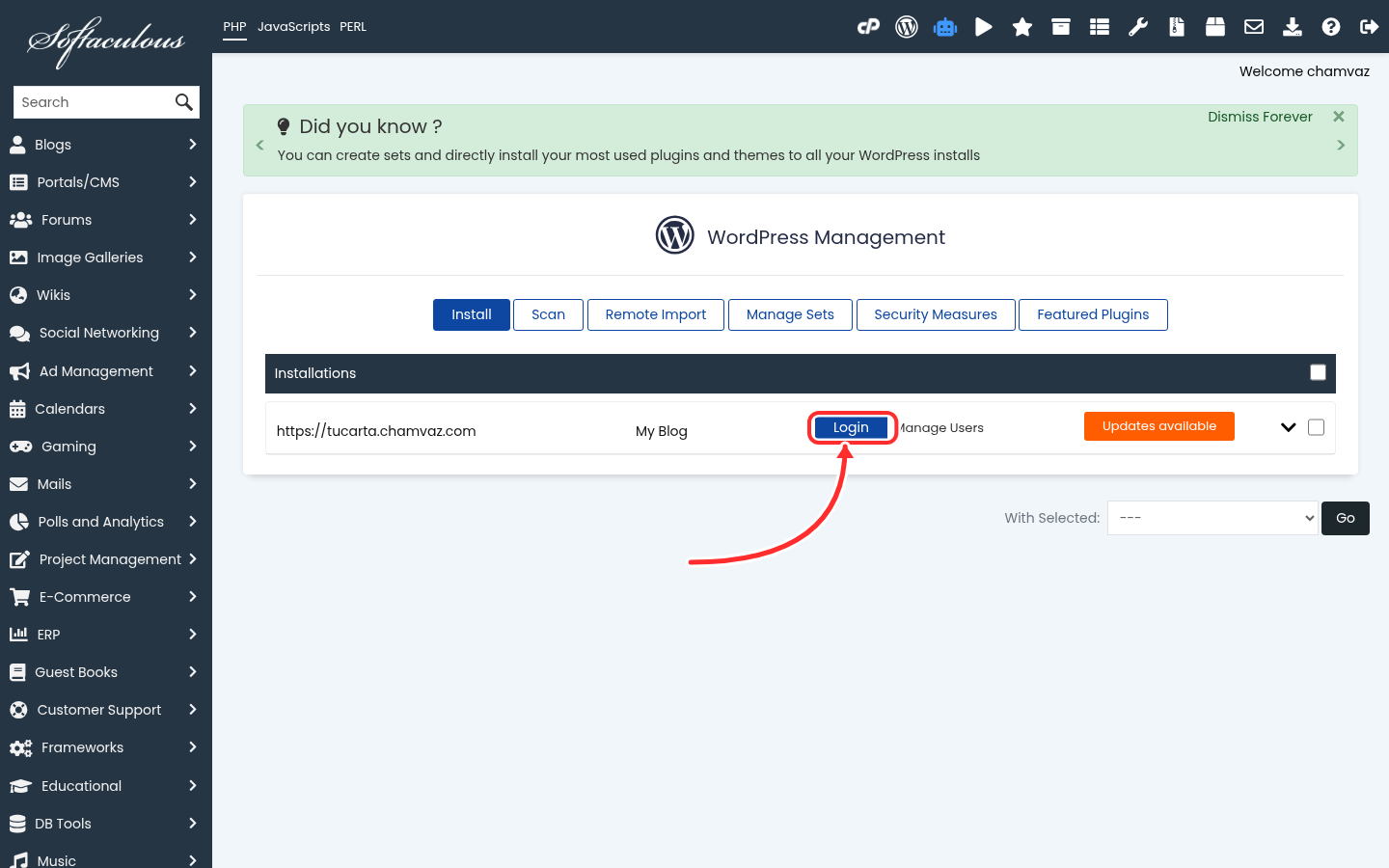The height and width of the screenshot is (868, 1389).
Task: Click the DB Tools database icon
Action: (x=17, y=824)
